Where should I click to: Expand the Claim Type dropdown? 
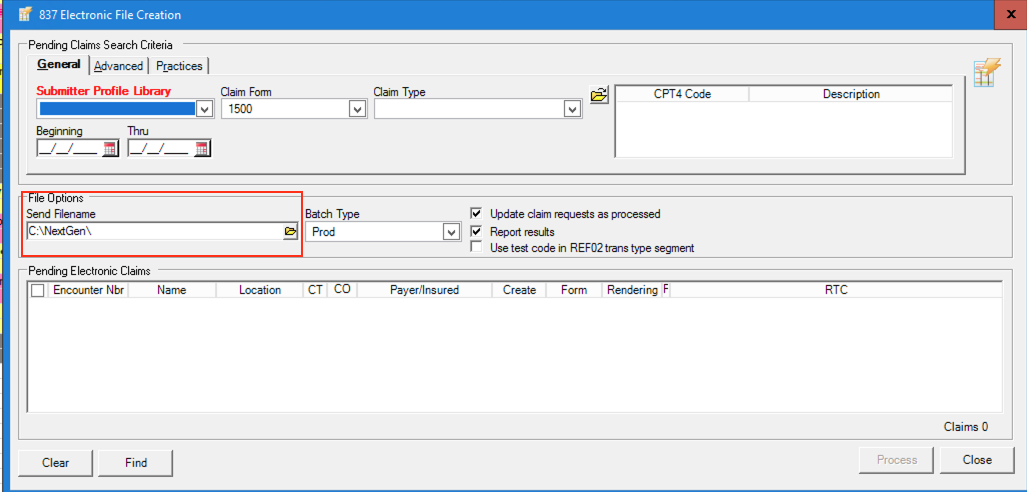tap(573, 109)
